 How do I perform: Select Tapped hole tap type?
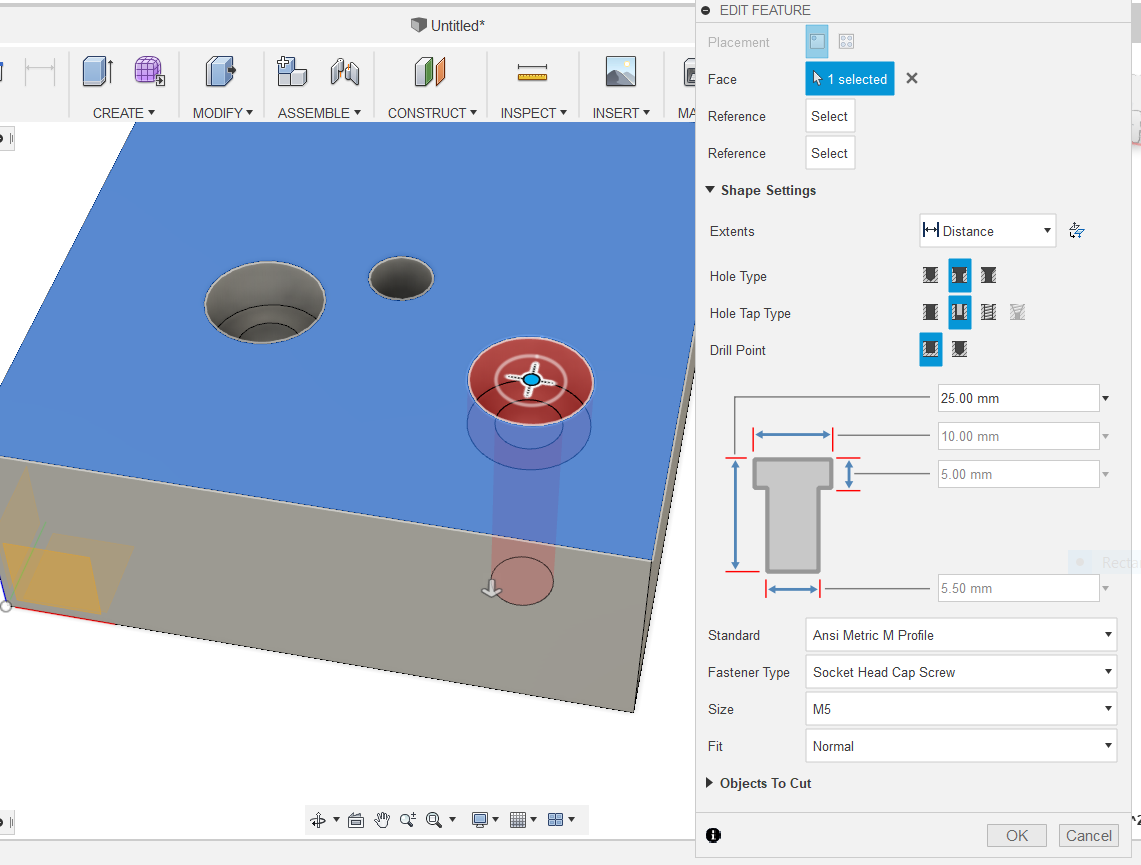click(988, 312)
